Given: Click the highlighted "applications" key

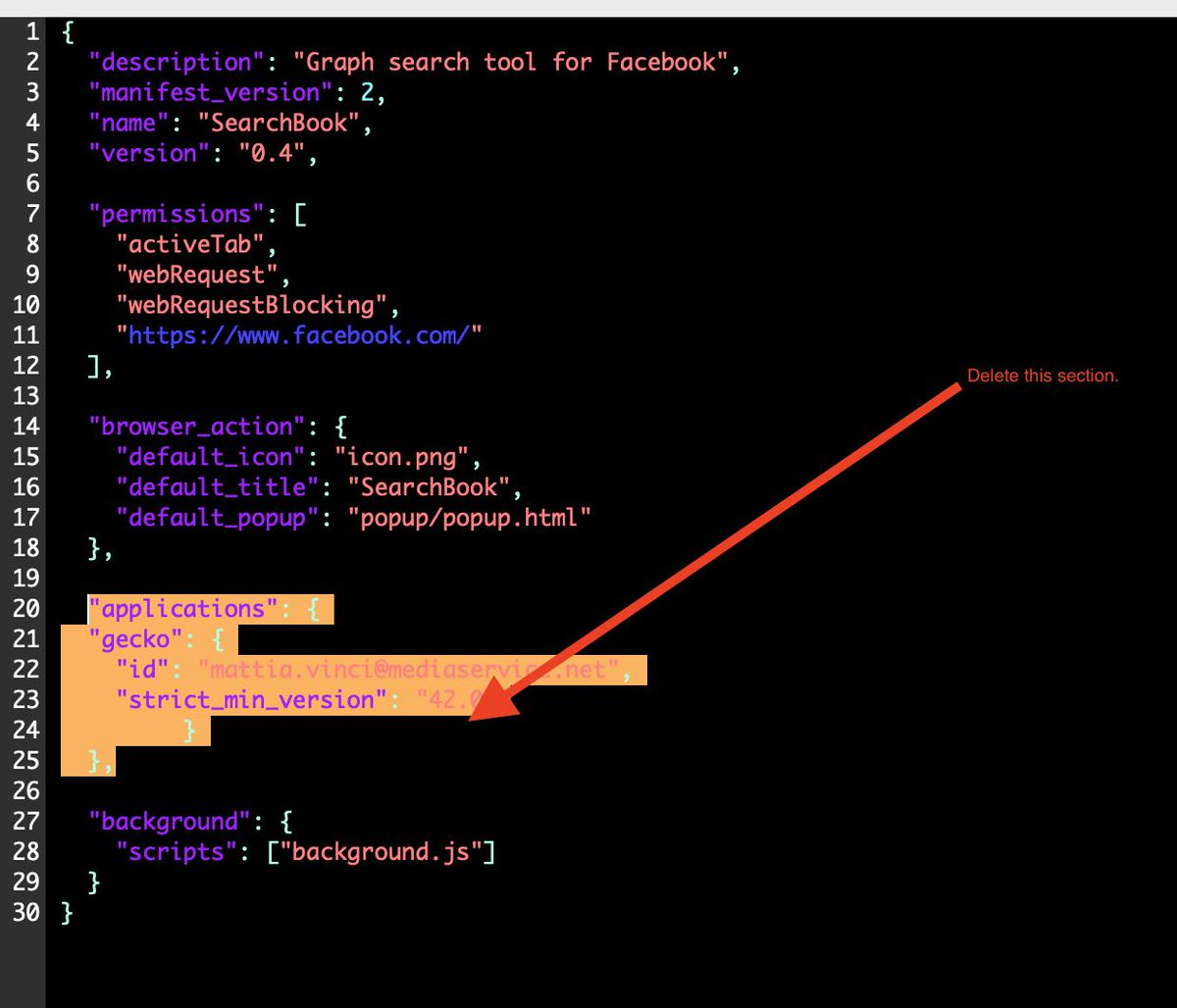Looking at the screenshot, I should pos(183,609).
